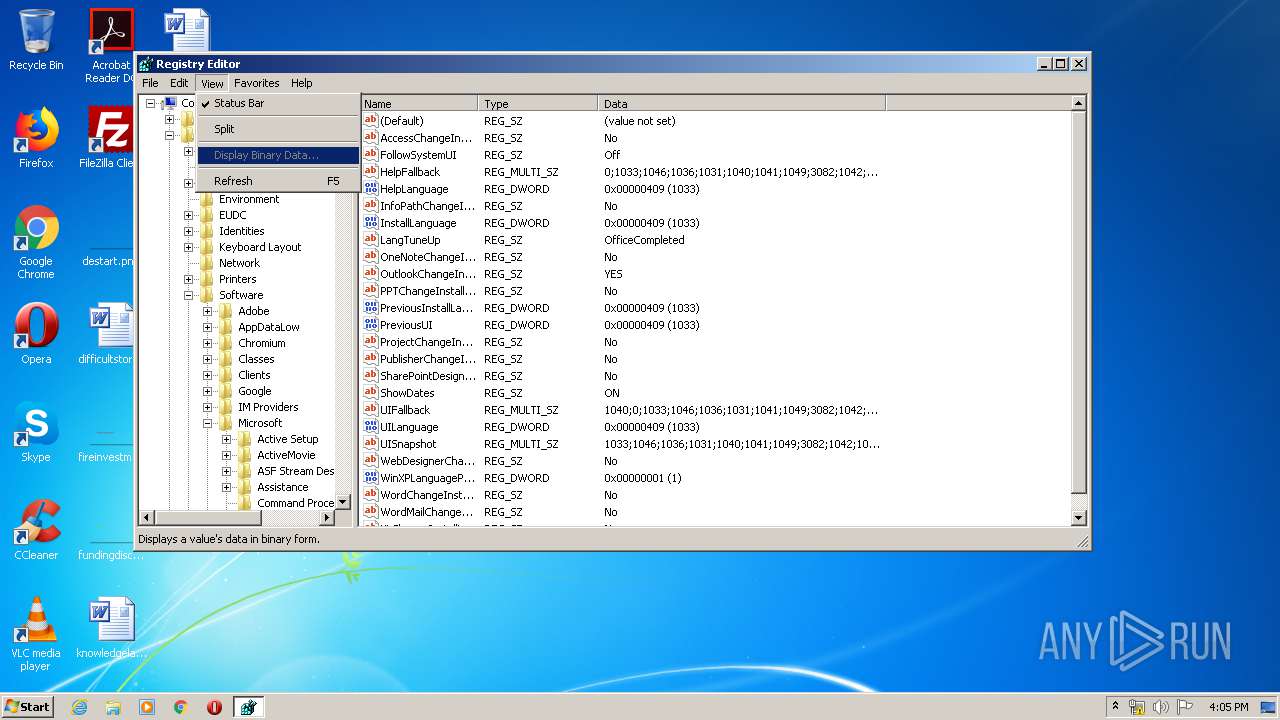Open the Opera desktop shortcut
This screenshot has width=1280, height=720.
36,334
